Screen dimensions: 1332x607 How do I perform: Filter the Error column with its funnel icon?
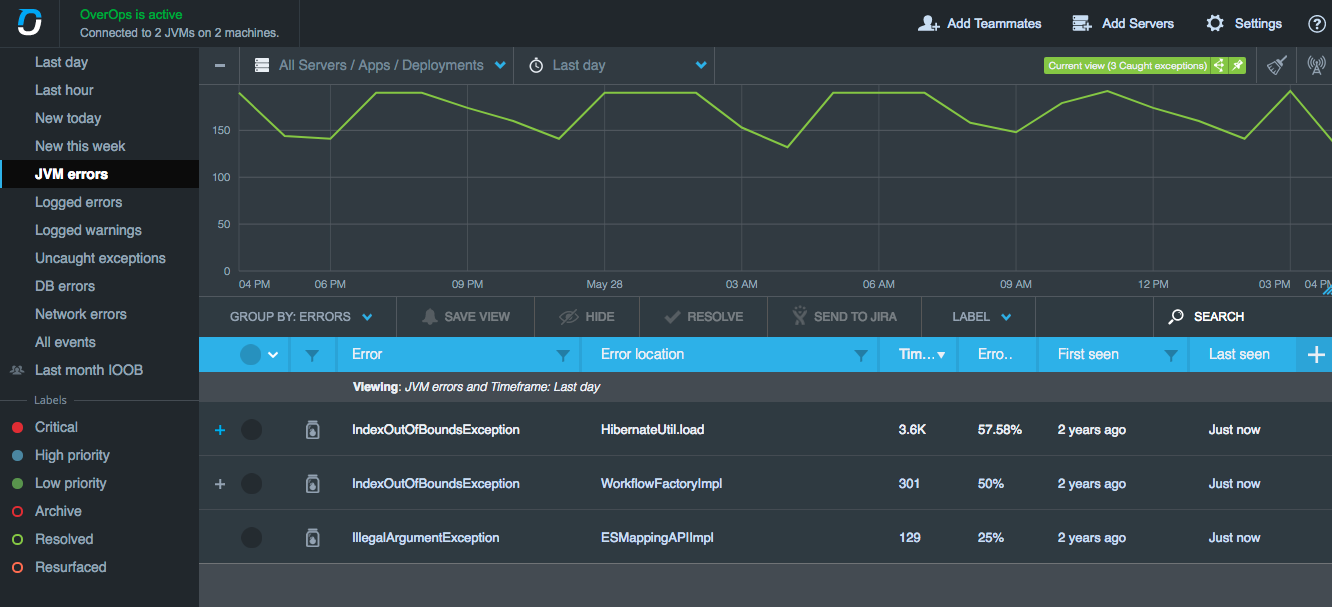tap(563, 355)
